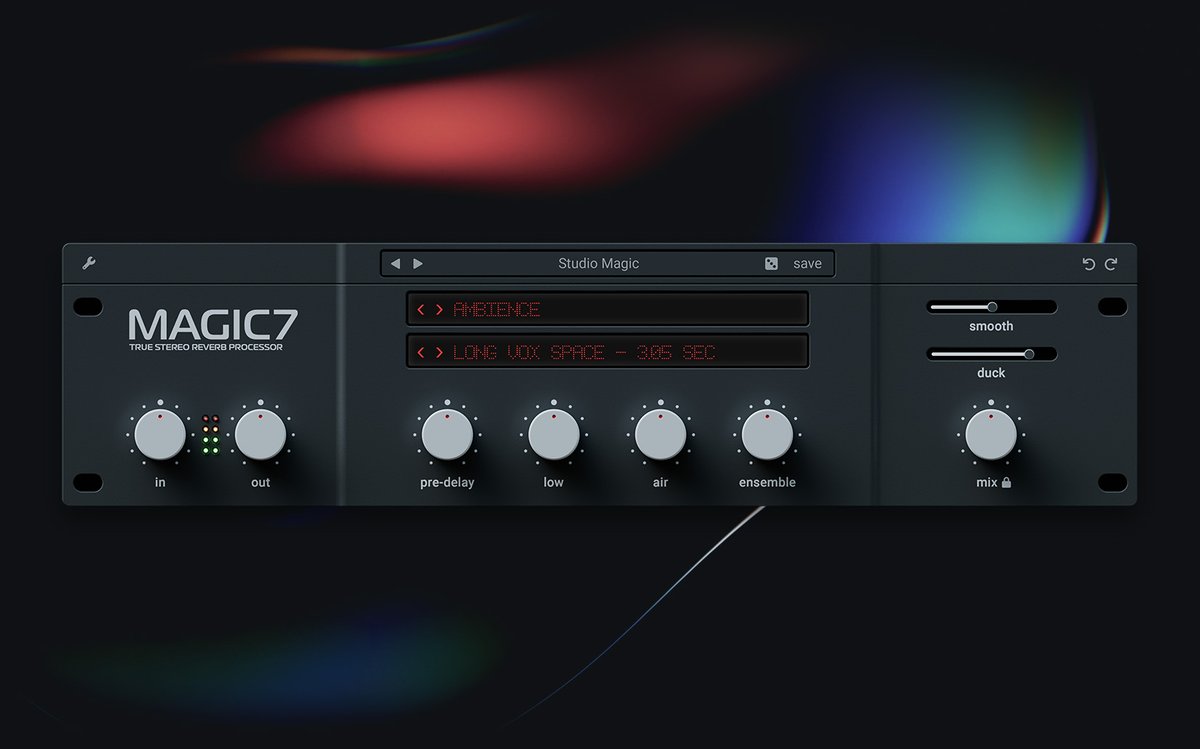This screenshot has width=1200, height=749.
Task: Click the left chevron on LONG VOX SPACE display
Action: point(423,351)
